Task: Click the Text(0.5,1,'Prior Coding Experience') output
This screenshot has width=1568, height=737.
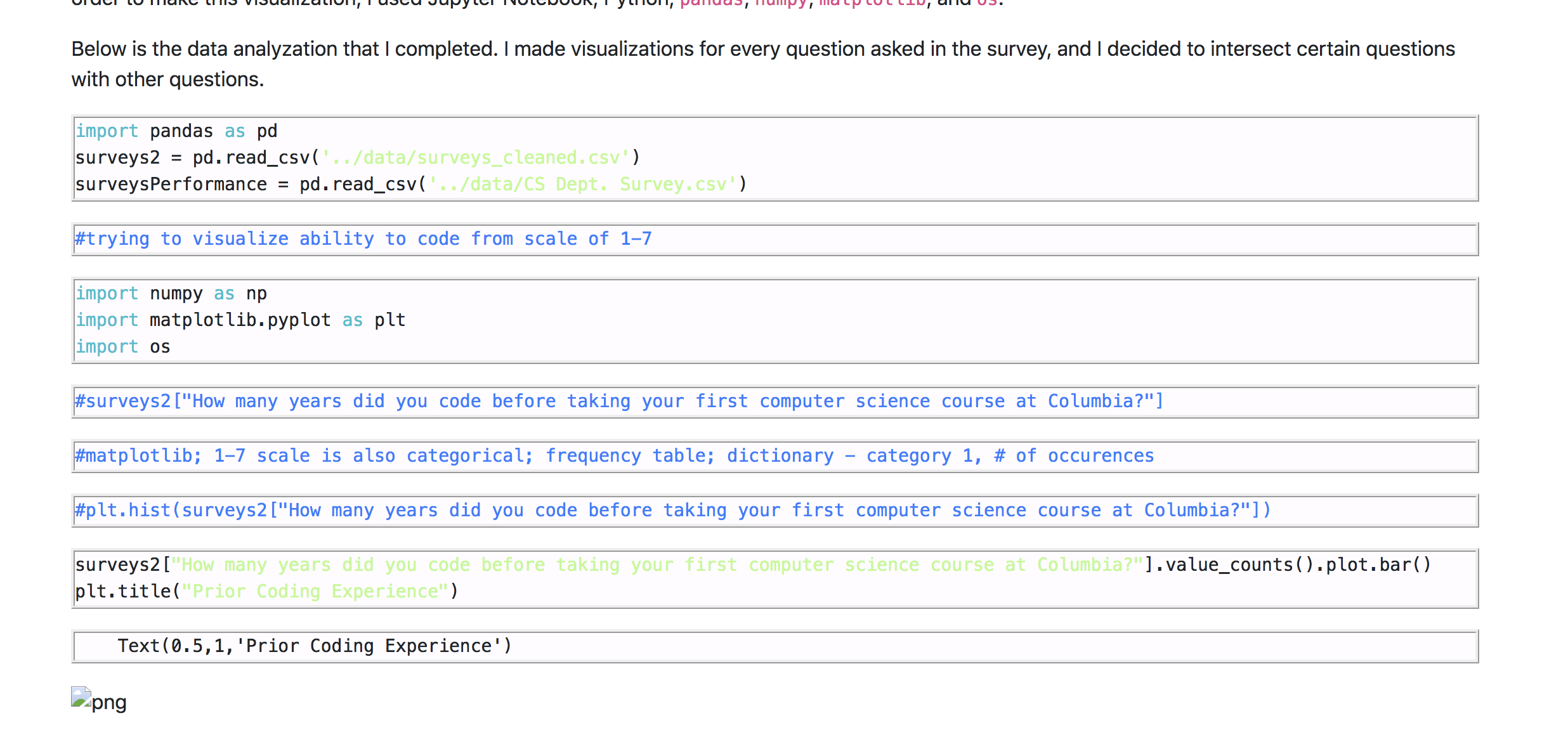Action: (315, 646)
